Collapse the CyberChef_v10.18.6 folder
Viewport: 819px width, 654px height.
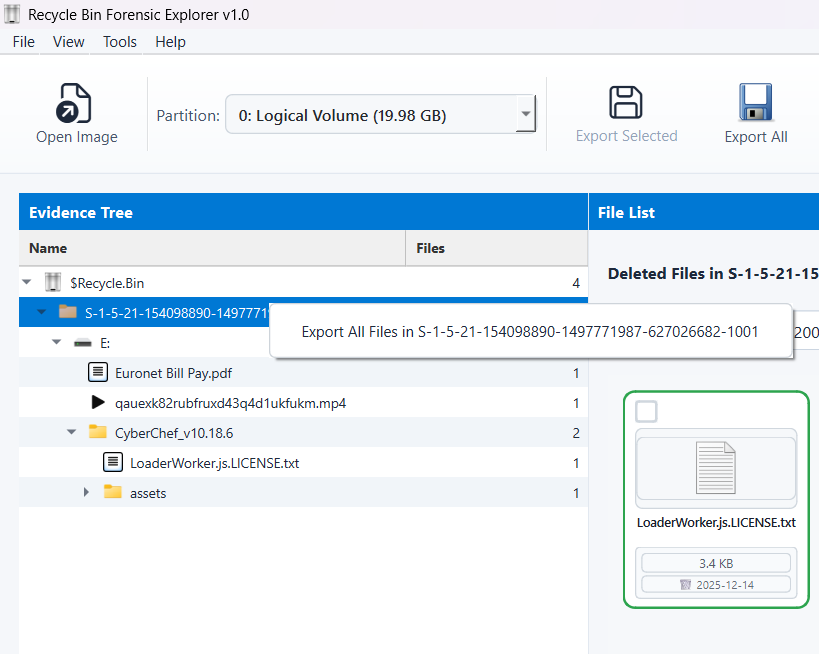click(x=72, y=432)
